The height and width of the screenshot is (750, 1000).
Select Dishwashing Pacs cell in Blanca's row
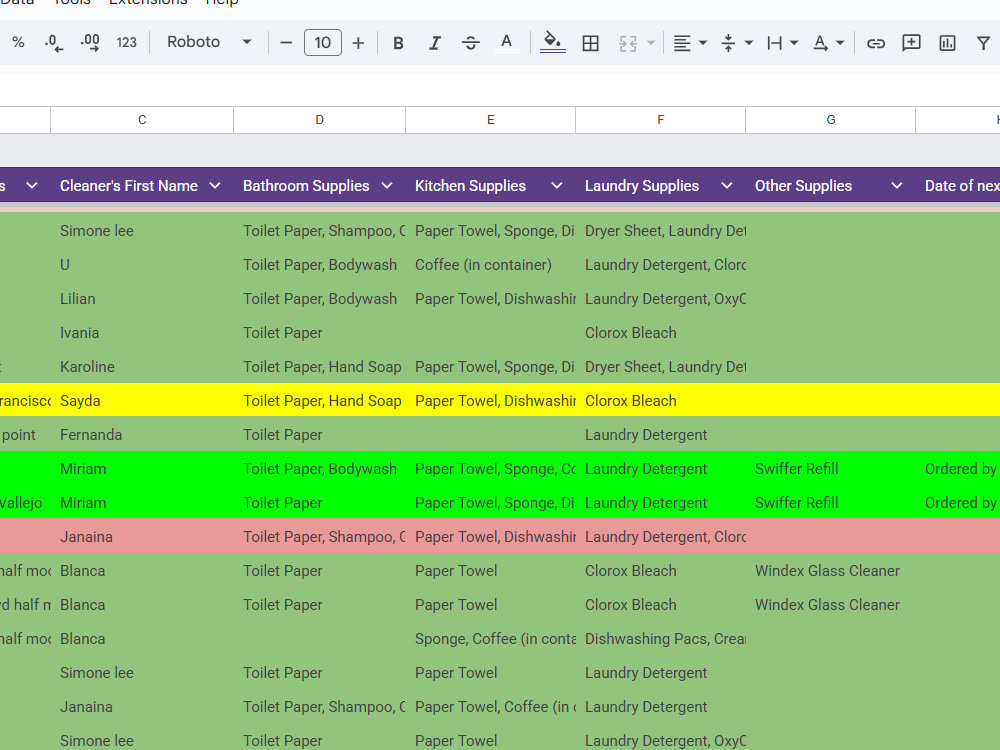click(x=661, y=638)
